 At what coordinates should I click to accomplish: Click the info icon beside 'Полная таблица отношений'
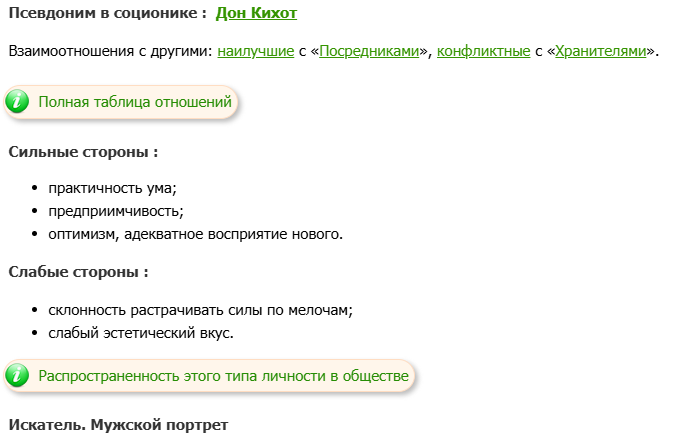point(18,102)
